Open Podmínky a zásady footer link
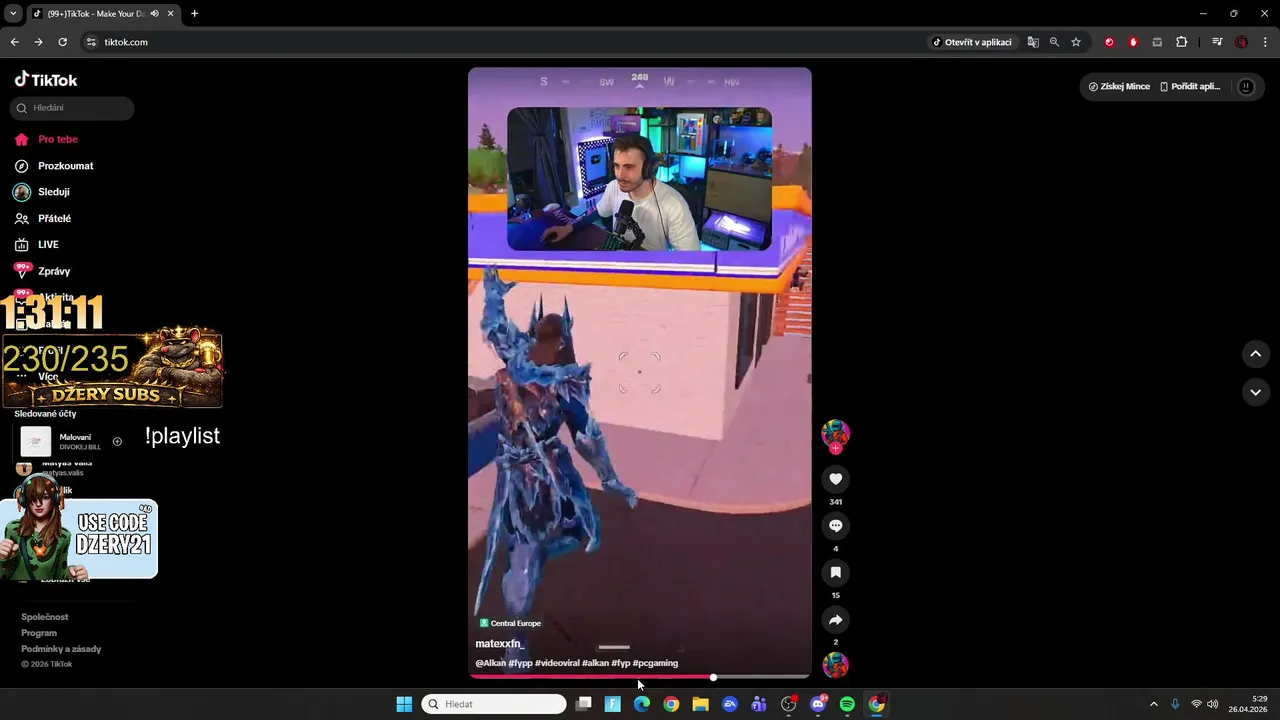Image resolution: width=1280 pixels, height=720 pixels. pyautogui.click(x=61, y=649)
